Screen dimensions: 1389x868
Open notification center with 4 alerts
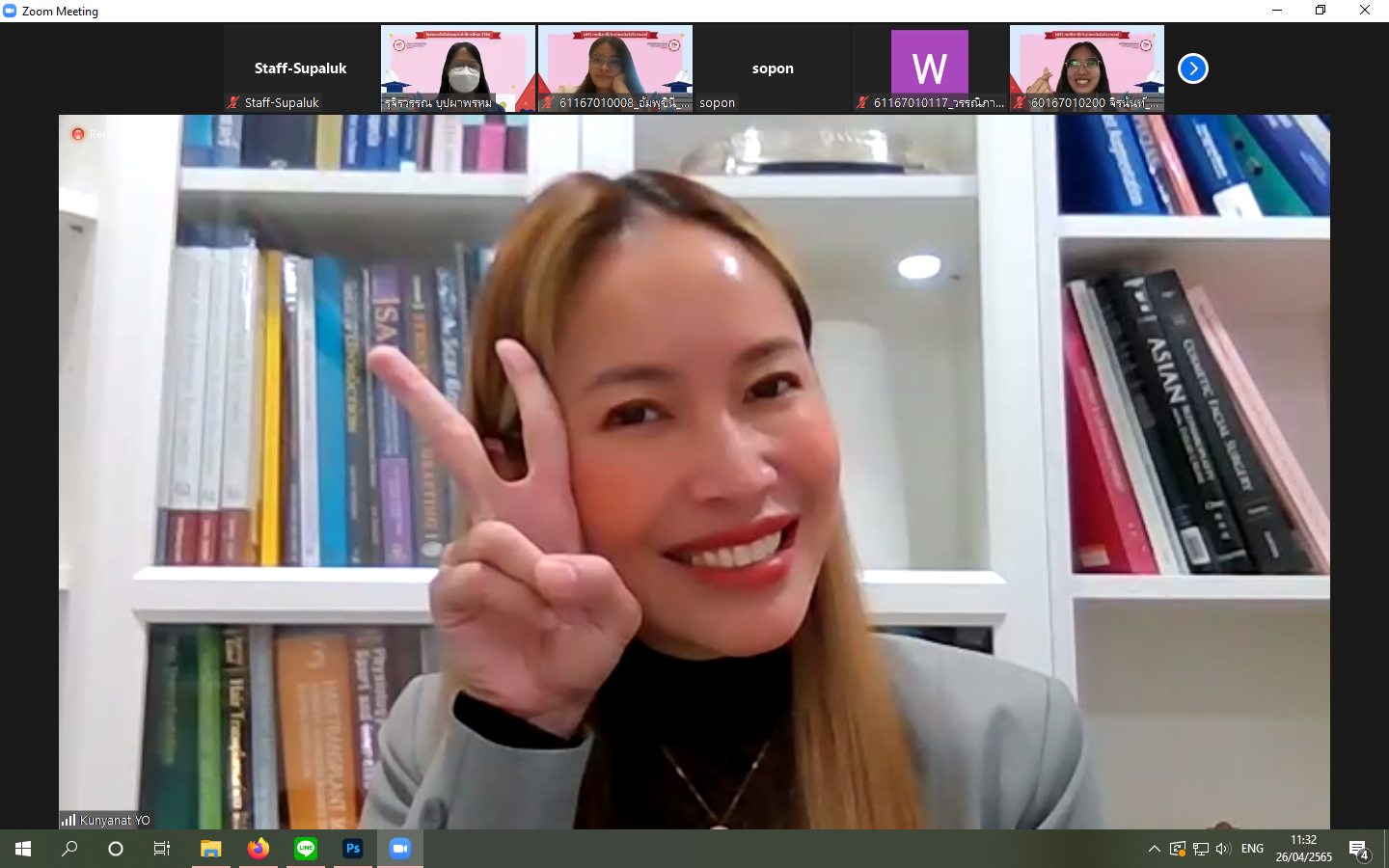coord(1359,850)
